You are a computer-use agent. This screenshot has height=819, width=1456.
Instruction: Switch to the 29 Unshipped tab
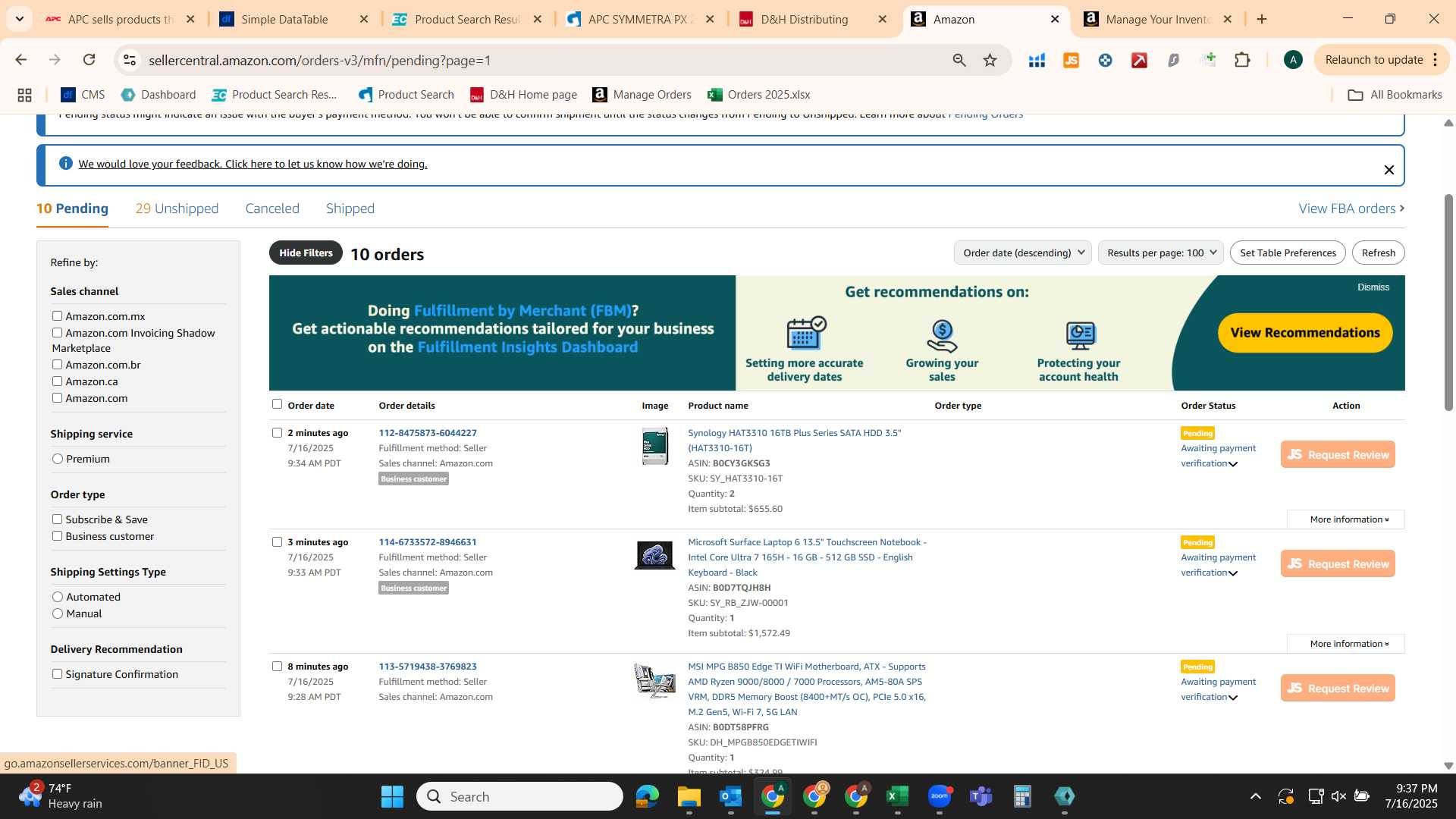[x=177, y=209]
